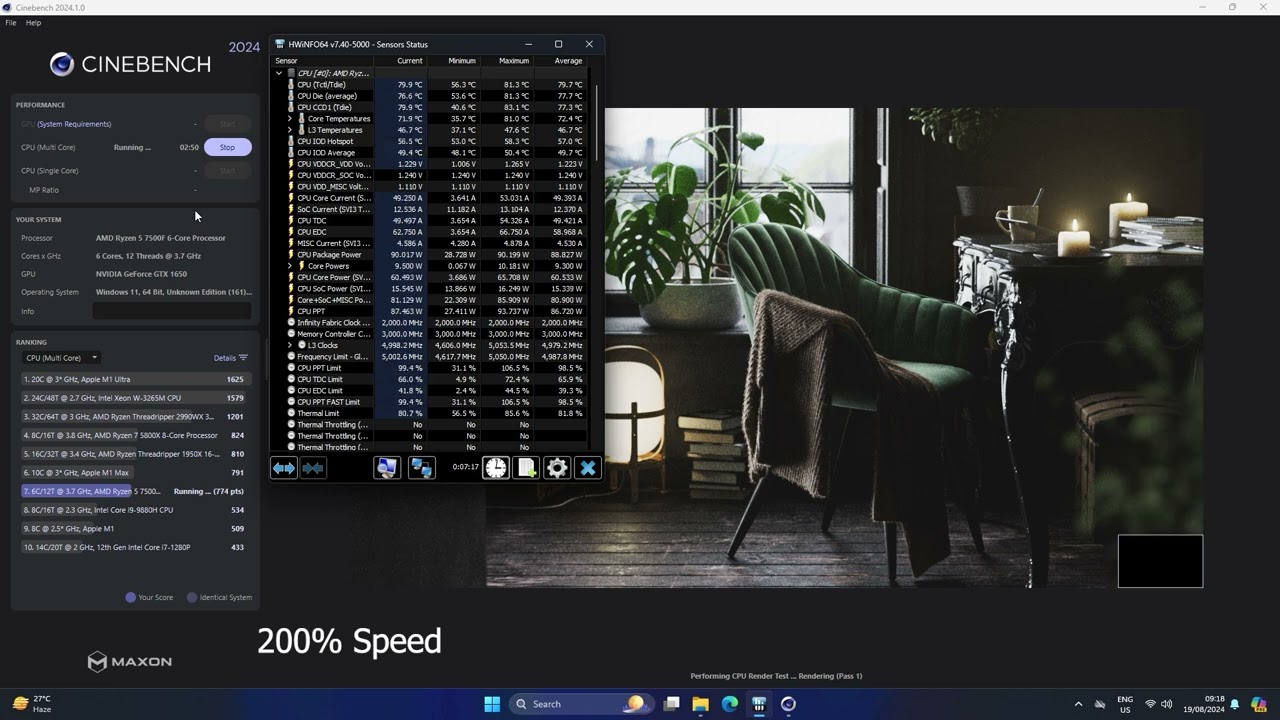Open the Wi-Fi network tray icon
The height and width of the screenshot is (720, 1280).
pos(1150,704)
